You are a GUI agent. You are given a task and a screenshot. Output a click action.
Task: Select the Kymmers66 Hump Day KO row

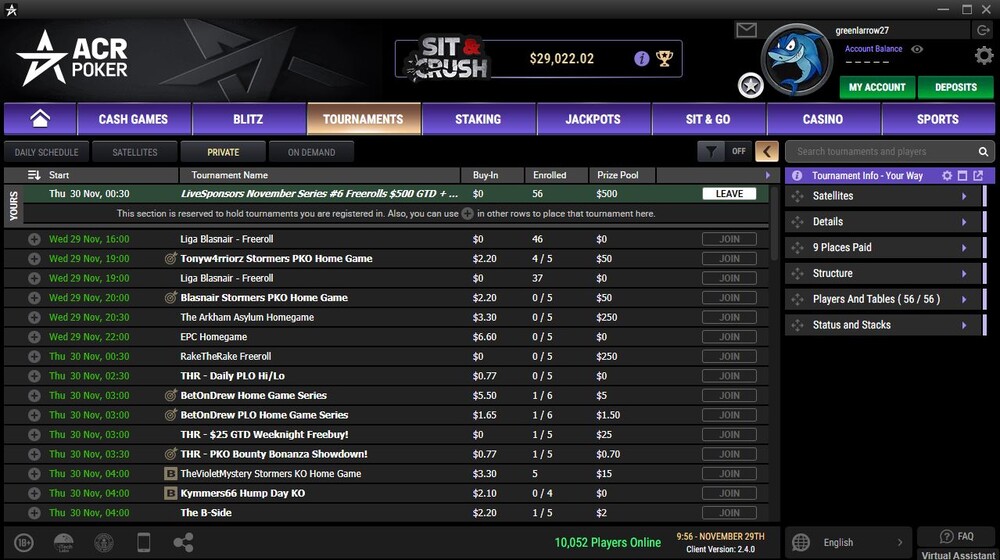[x=386, y=494]
